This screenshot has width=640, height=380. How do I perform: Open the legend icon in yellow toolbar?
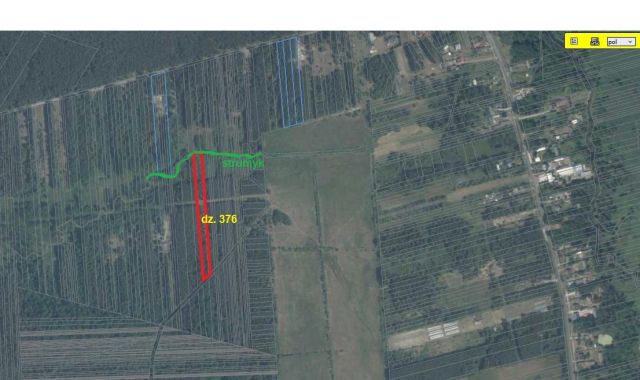tap(574, 41)
